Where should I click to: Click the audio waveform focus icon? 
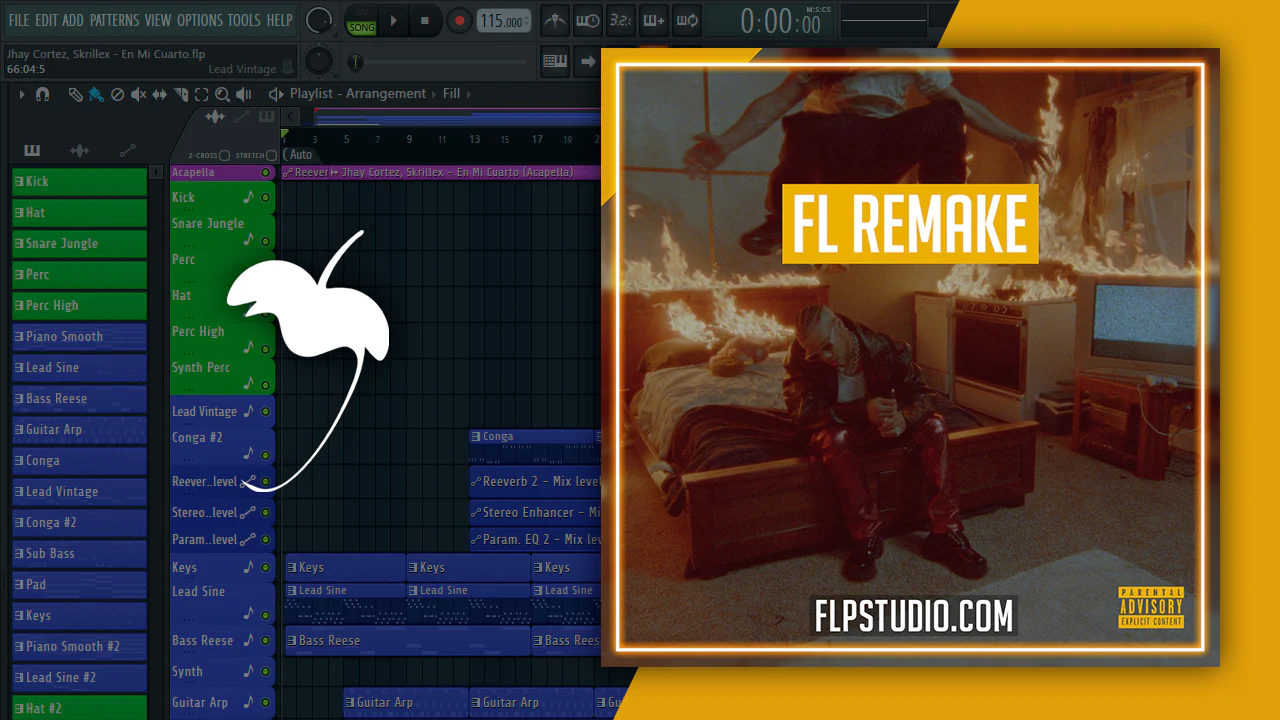point(215,117)
